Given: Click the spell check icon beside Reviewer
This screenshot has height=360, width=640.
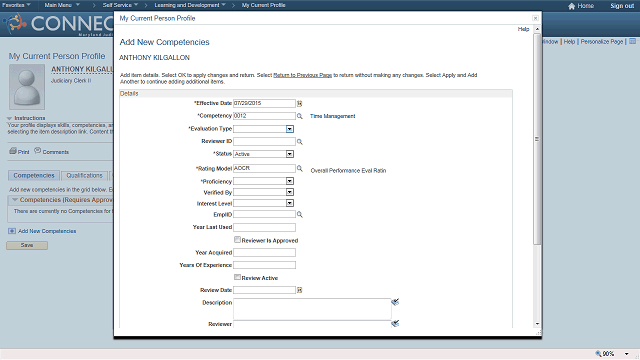Looking at the screenshot, I should click(x=395, y=323).
